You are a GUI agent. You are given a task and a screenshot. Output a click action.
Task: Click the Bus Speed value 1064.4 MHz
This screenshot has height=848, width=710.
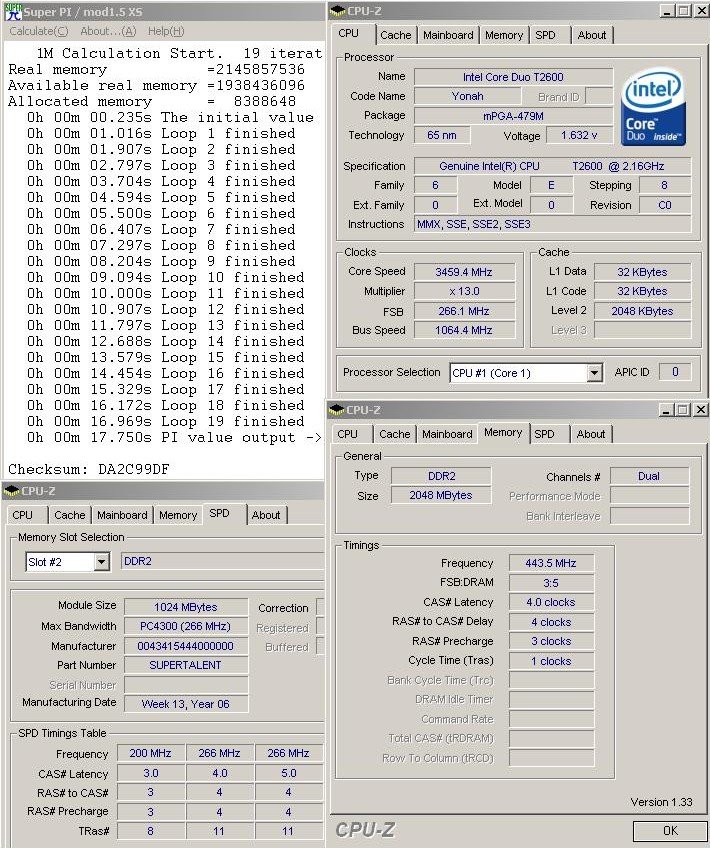pyautogui.click(x=464, y=330)
